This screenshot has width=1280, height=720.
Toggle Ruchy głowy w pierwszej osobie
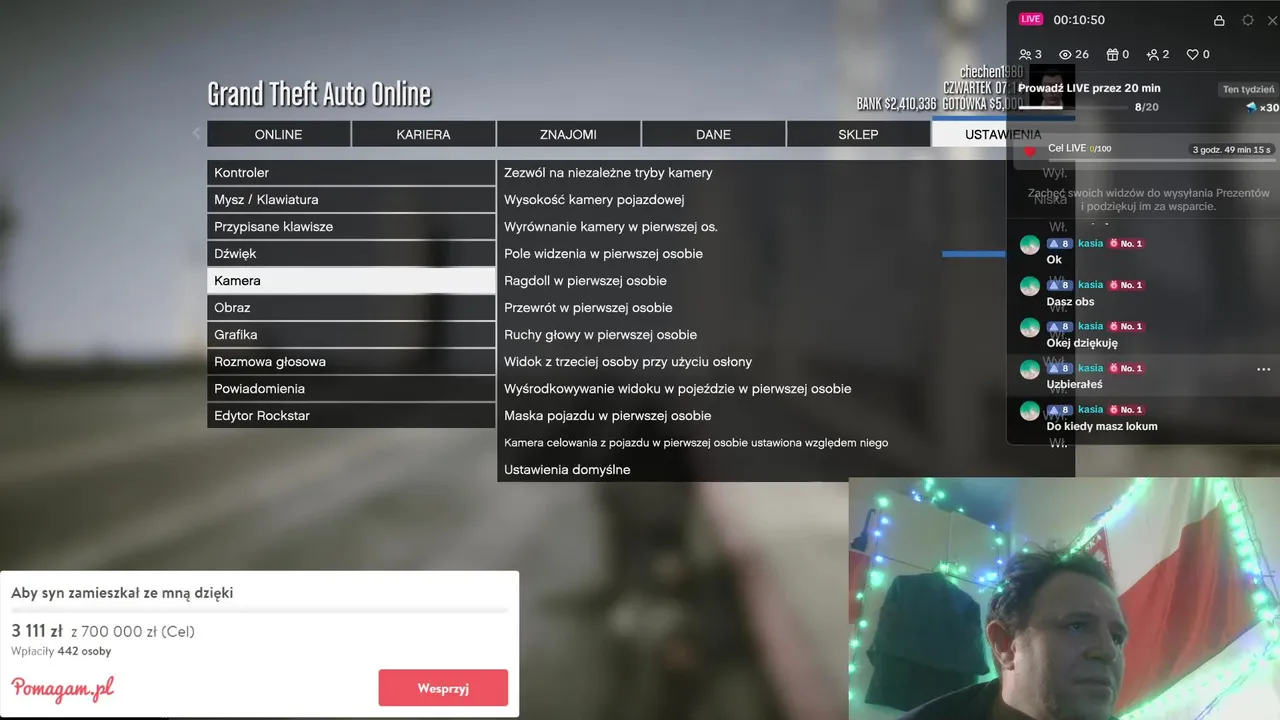point(786,334)
